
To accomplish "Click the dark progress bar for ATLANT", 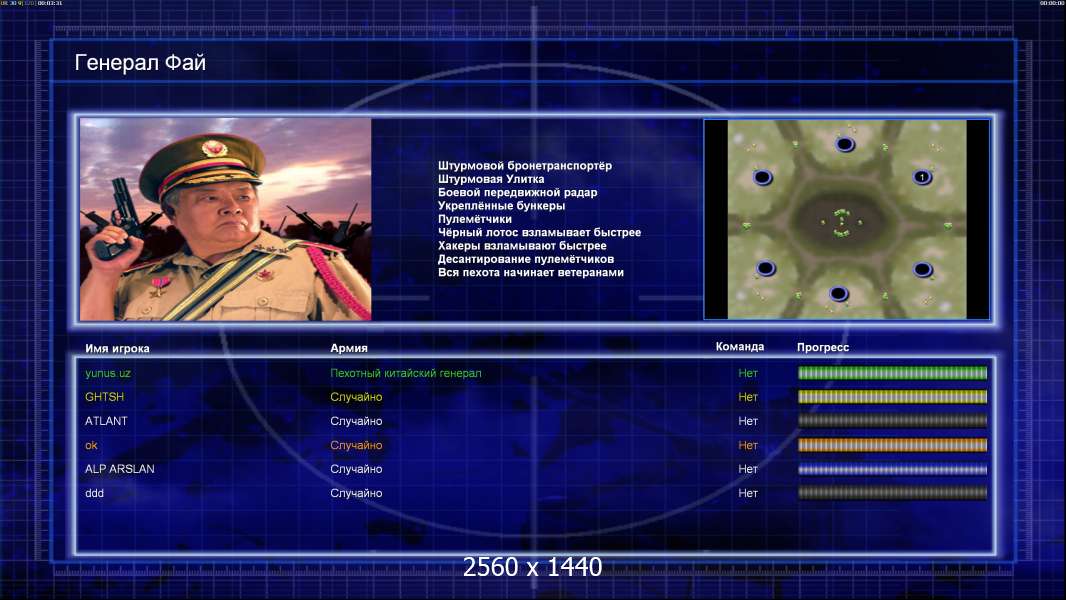I will (892, 421).
